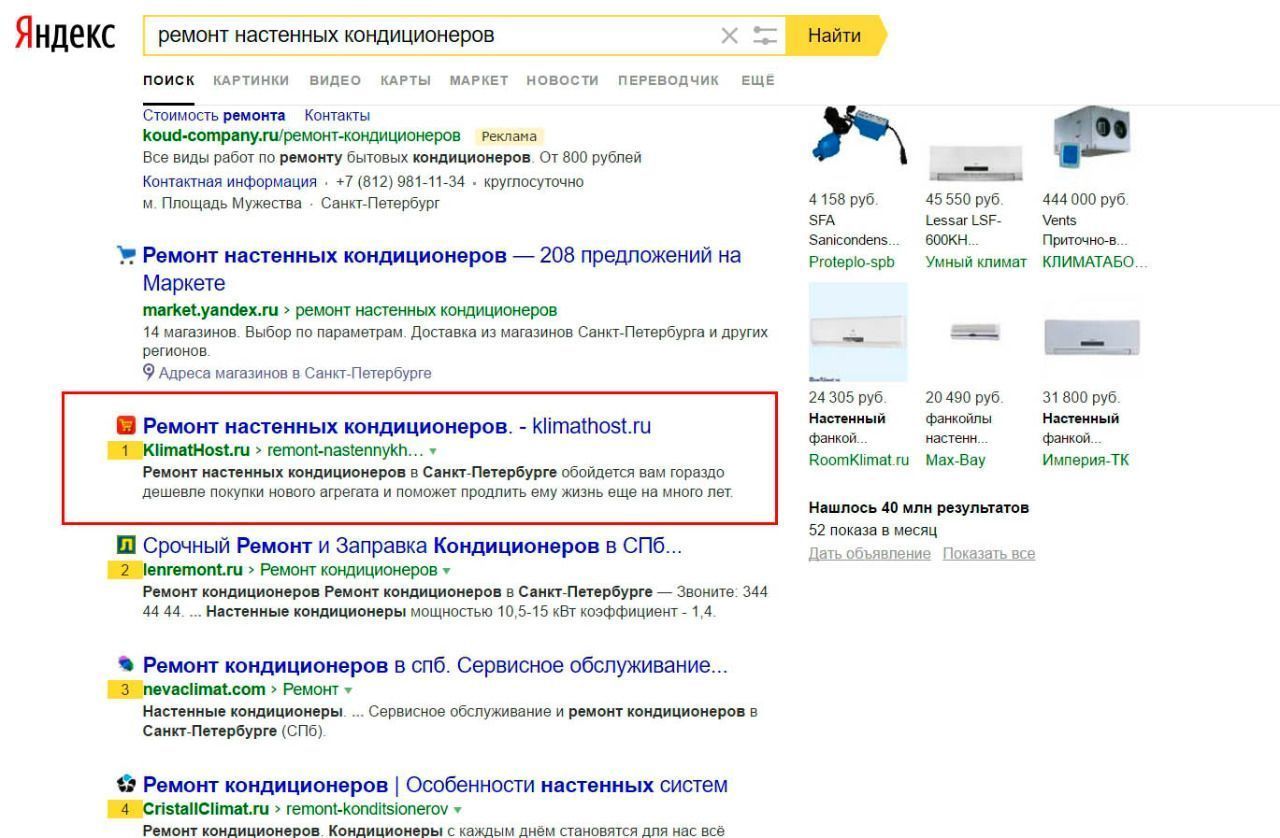Screen dimensions: 1280x838
Task: Clear the search query with X icon
Action: pos(730,36)
